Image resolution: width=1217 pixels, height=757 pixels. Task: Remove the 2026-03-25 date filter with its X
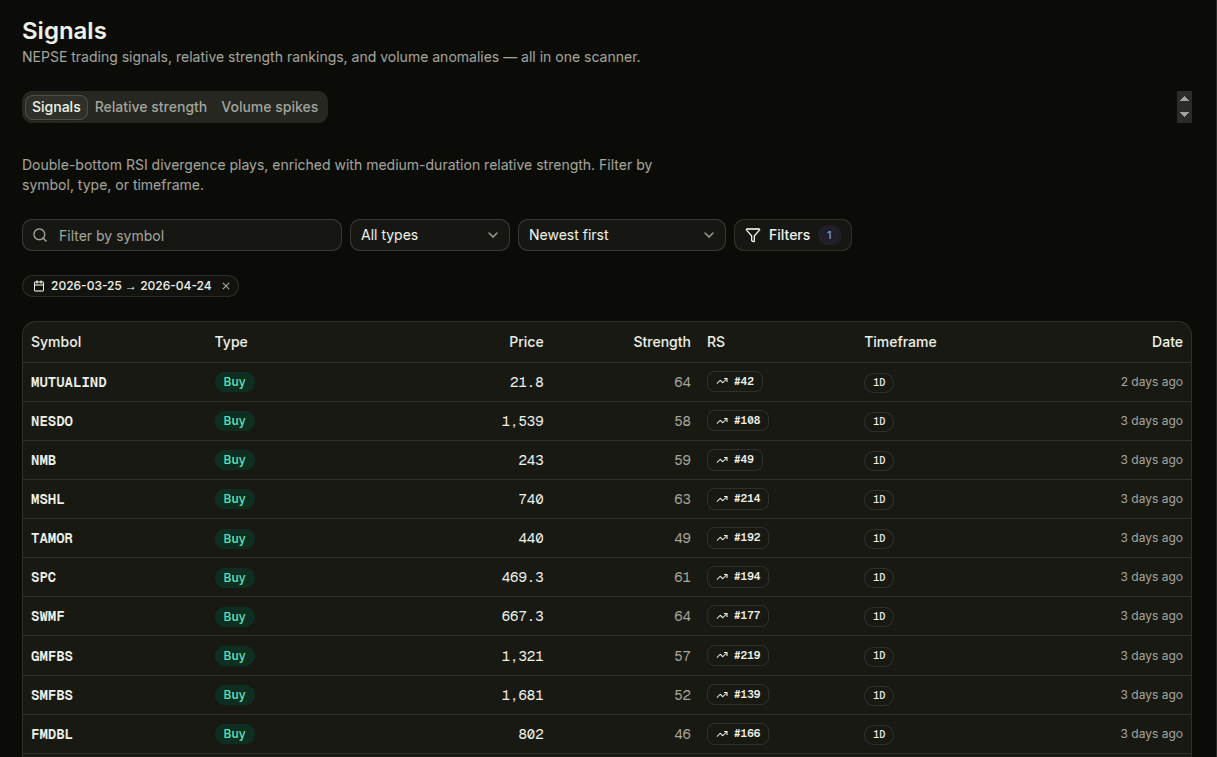click(226, 285)
